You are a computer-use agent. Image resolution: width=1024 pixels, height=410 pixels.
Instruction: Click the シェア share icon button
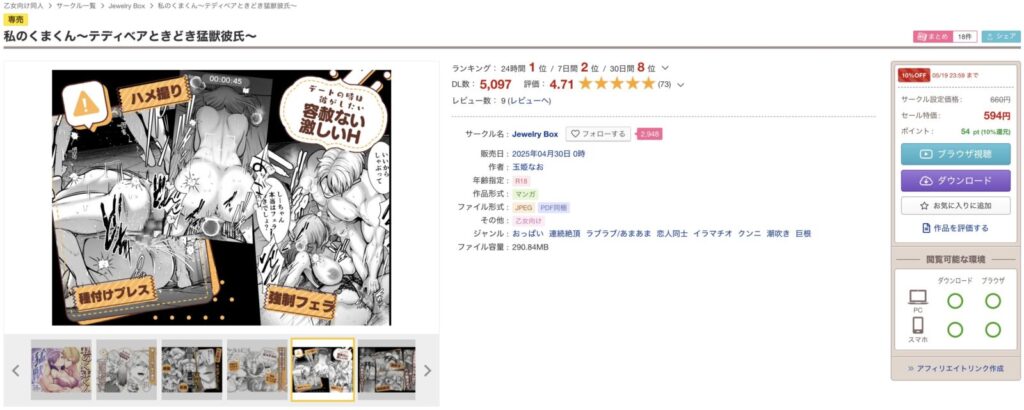click(1001, 37)
